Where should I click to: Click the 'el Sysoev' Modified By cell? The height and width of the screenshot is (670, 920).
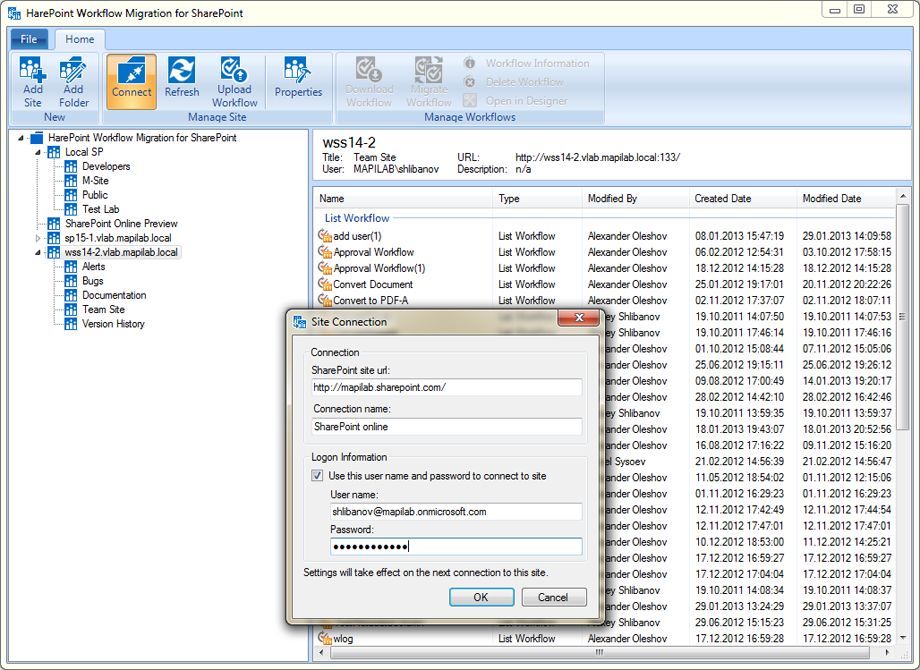coord(625,461)
